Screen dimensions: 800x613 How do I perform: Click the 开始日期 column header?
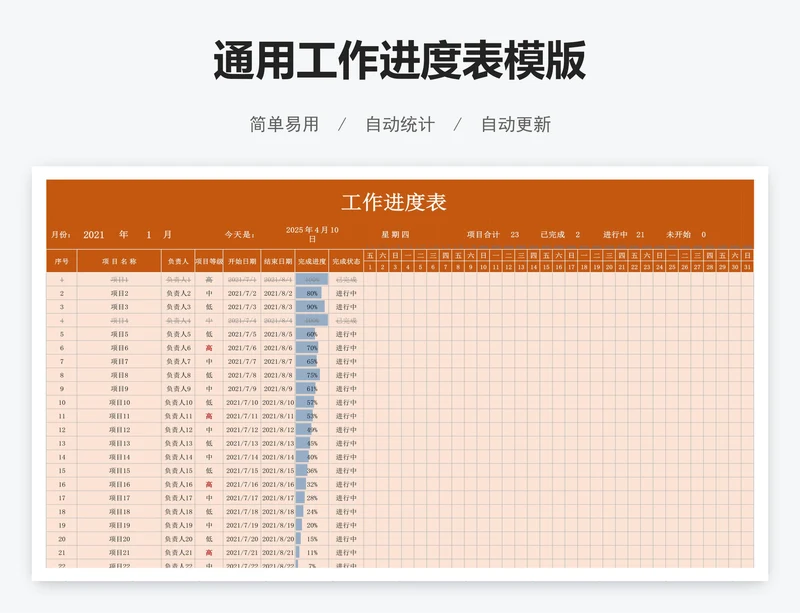click(x=242, y=261)
